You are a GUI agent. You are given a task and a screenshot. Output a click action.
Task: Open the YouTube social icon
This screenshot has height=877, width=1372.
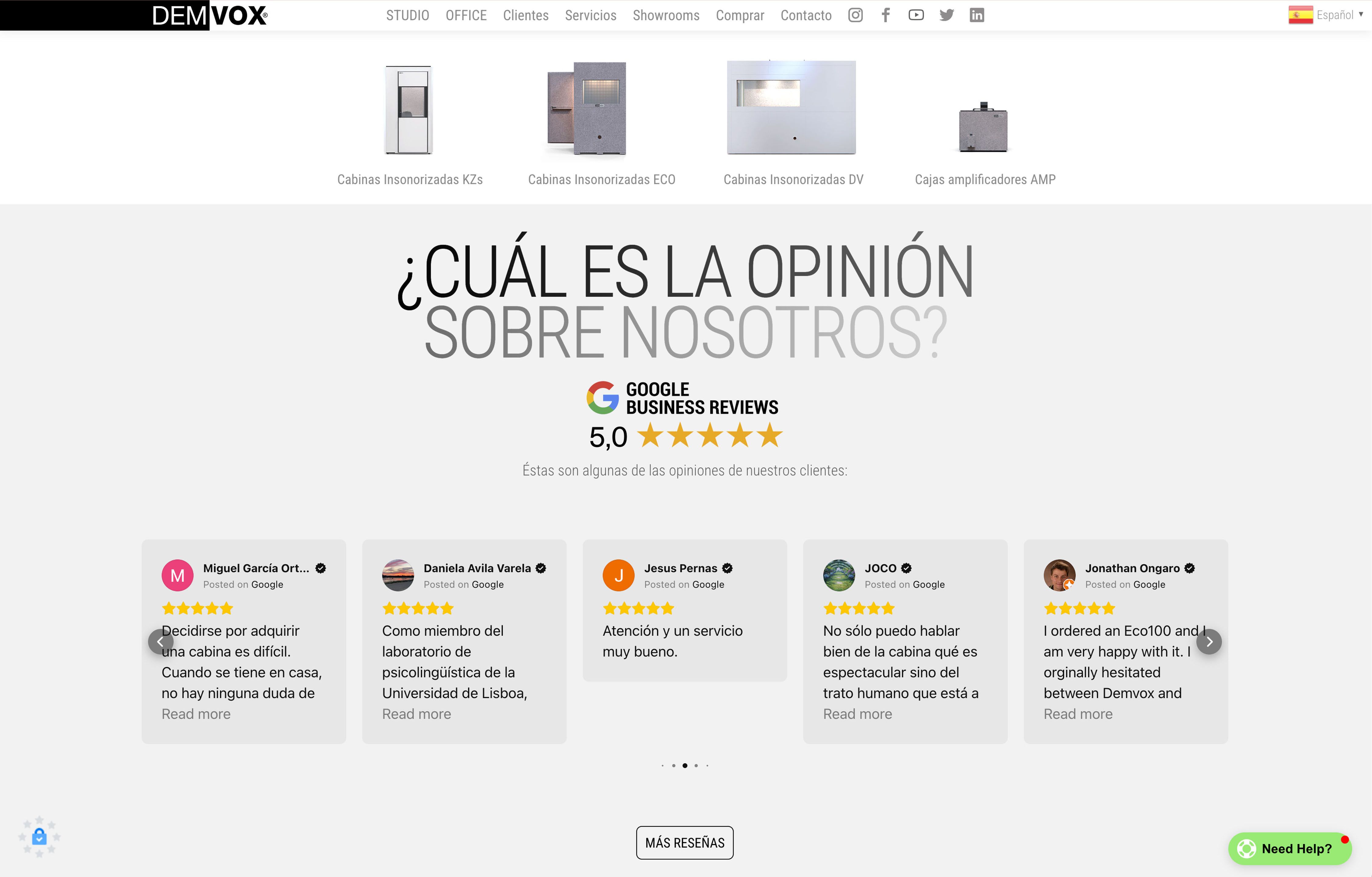pos(916,15)
